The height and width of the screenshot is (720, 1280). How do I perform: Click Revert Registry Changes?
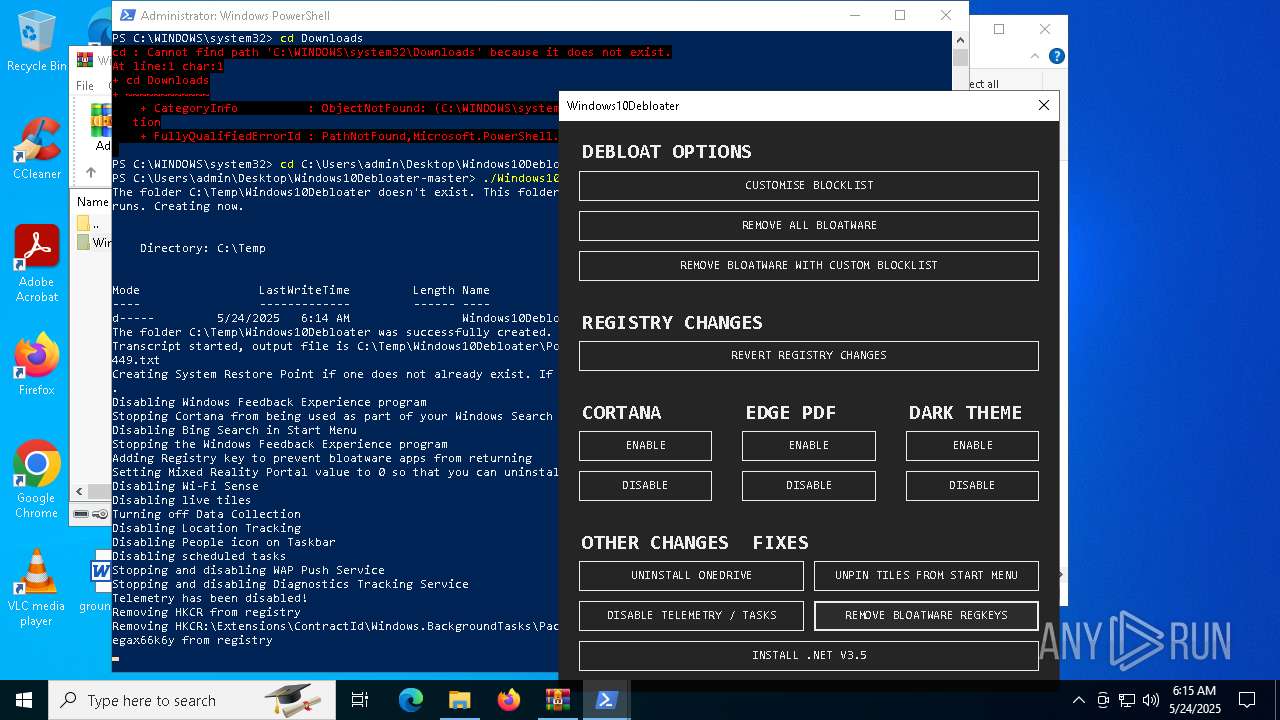(x=808, y=355)
